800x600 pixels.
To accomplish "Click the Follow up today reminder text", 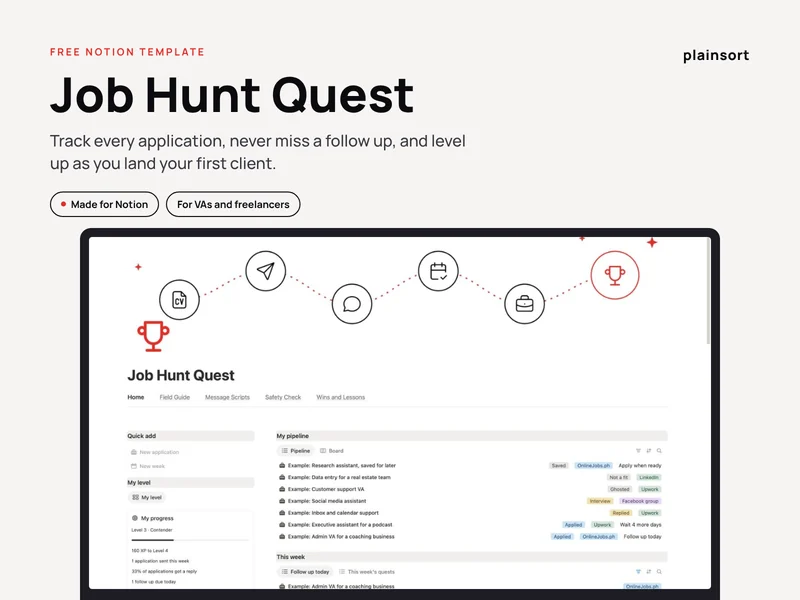I will [642, 537].
